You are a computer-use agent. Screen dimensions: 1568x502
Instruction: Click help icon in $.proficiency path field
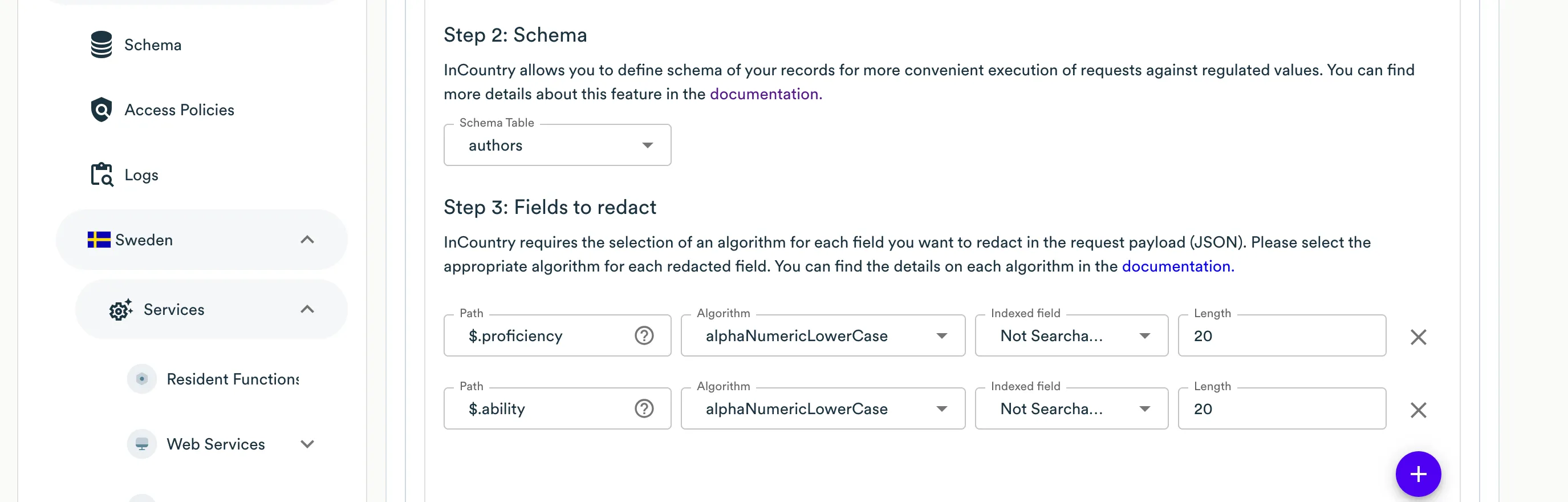(x=644, y=335)
